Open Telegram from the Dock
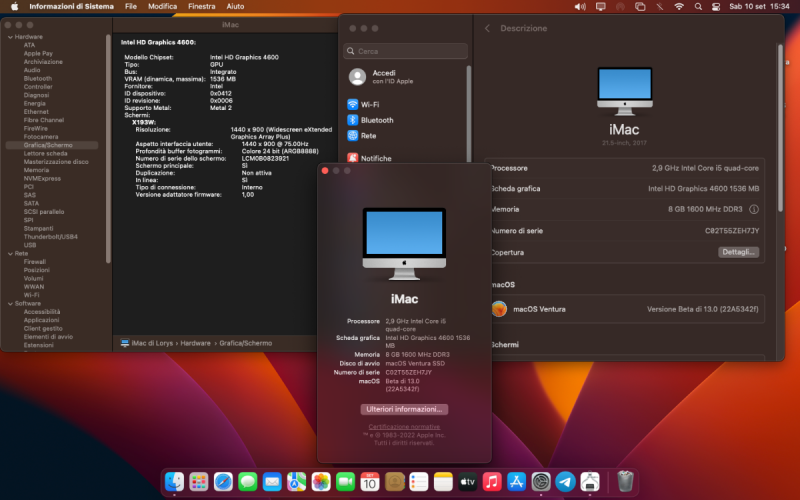Screen dimensions: 800x500 point(565,481)
